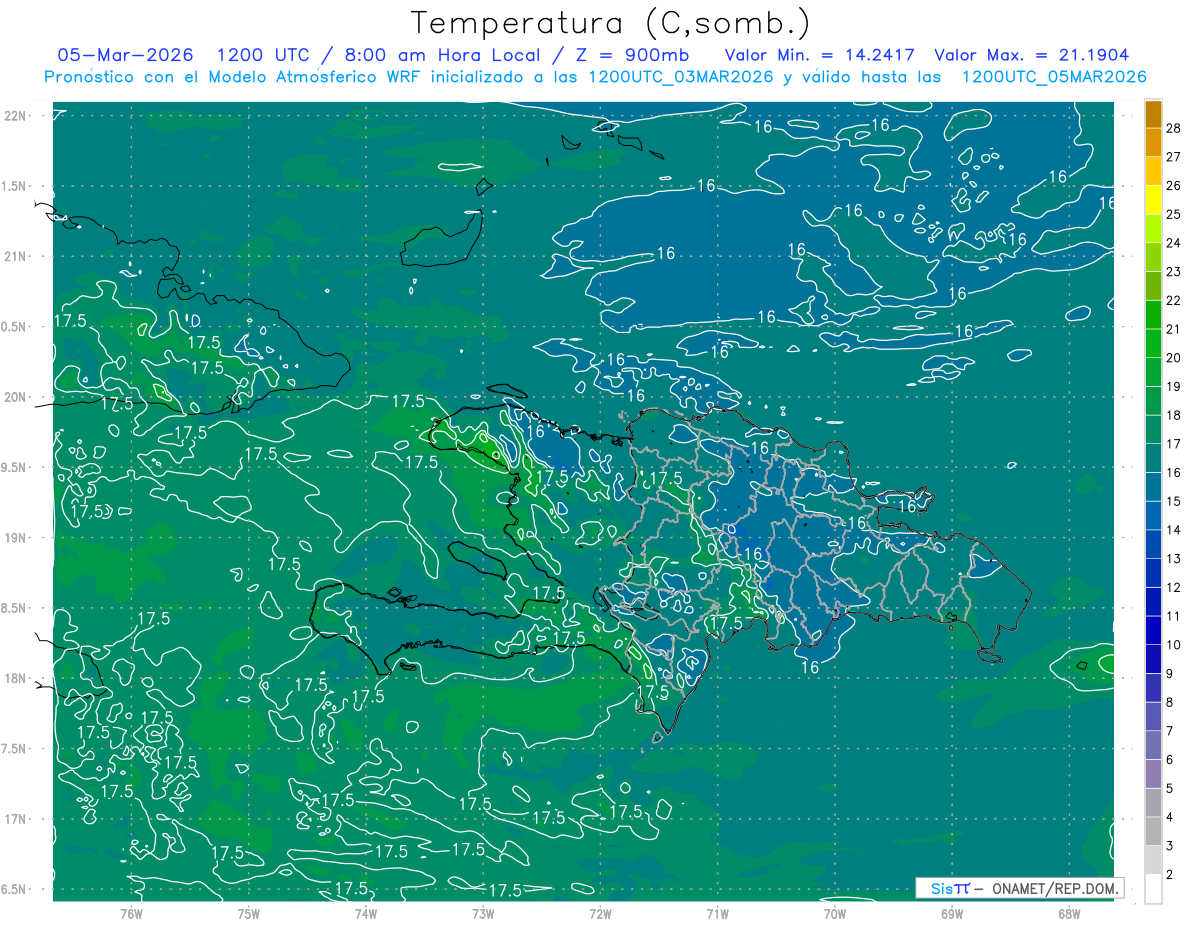Click the "74W" longitude axis label

click(365, 913)
